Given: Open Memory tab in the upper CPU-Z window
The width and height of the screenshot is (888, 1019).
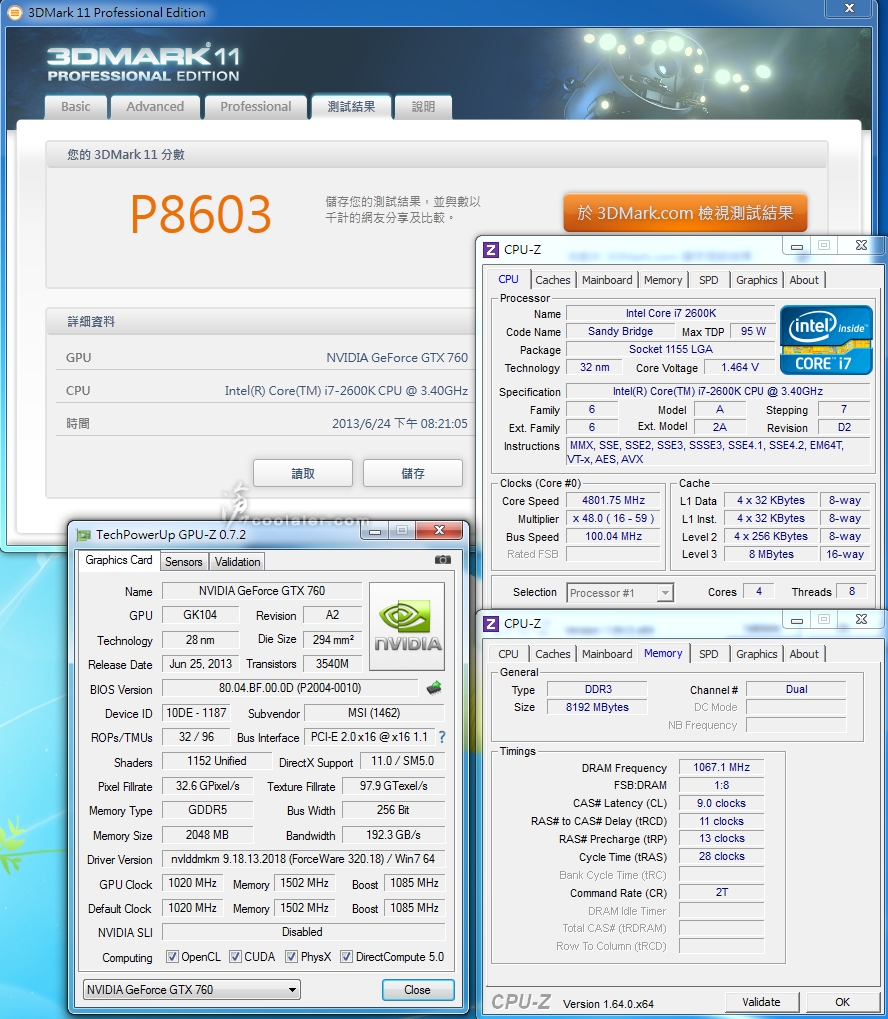Looking at the screenshot, I should [663, 280].
